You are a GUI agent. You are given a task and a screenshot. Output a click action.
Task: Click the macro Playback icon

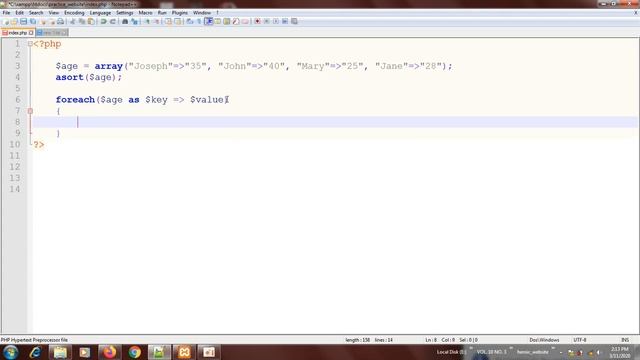(x=276, y=21)
